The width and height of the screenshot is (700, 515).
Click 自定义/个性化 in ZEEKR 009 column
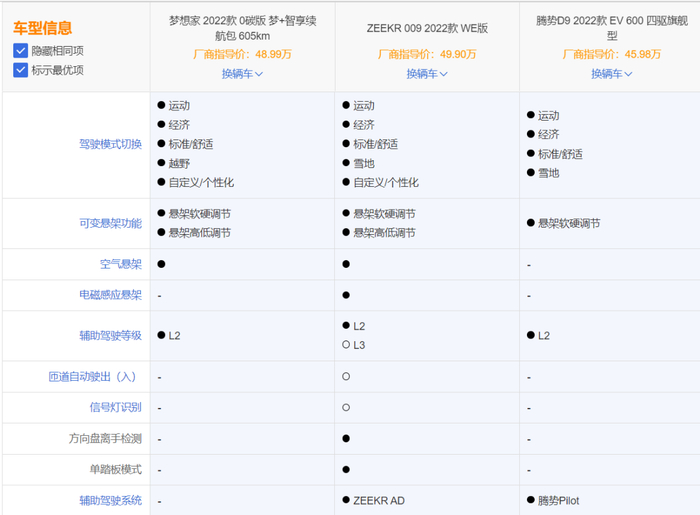[x=386, y=183]
